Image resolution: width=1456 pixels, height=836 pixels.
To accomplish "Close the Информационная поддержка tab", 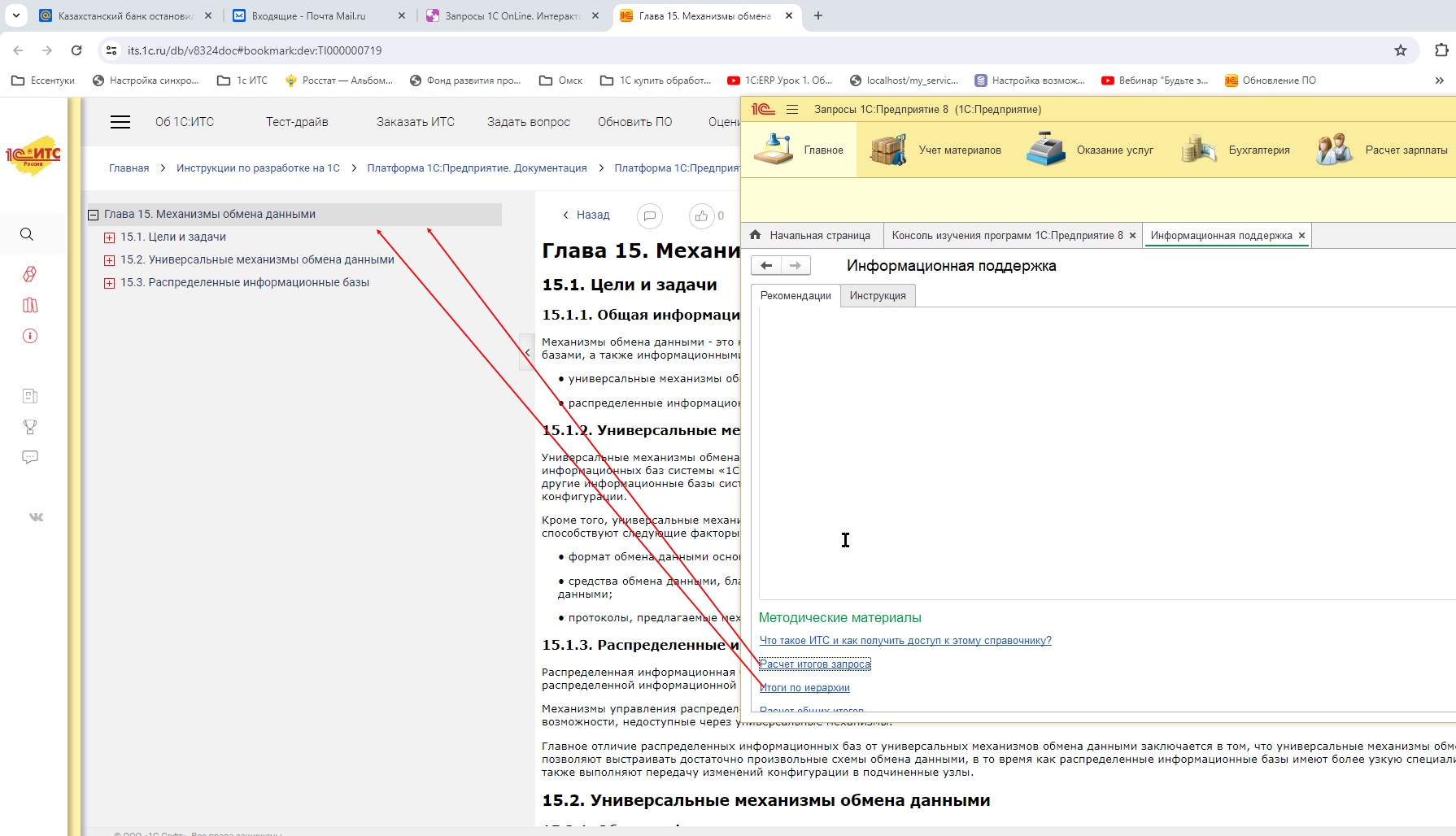I will point(1301,236).
